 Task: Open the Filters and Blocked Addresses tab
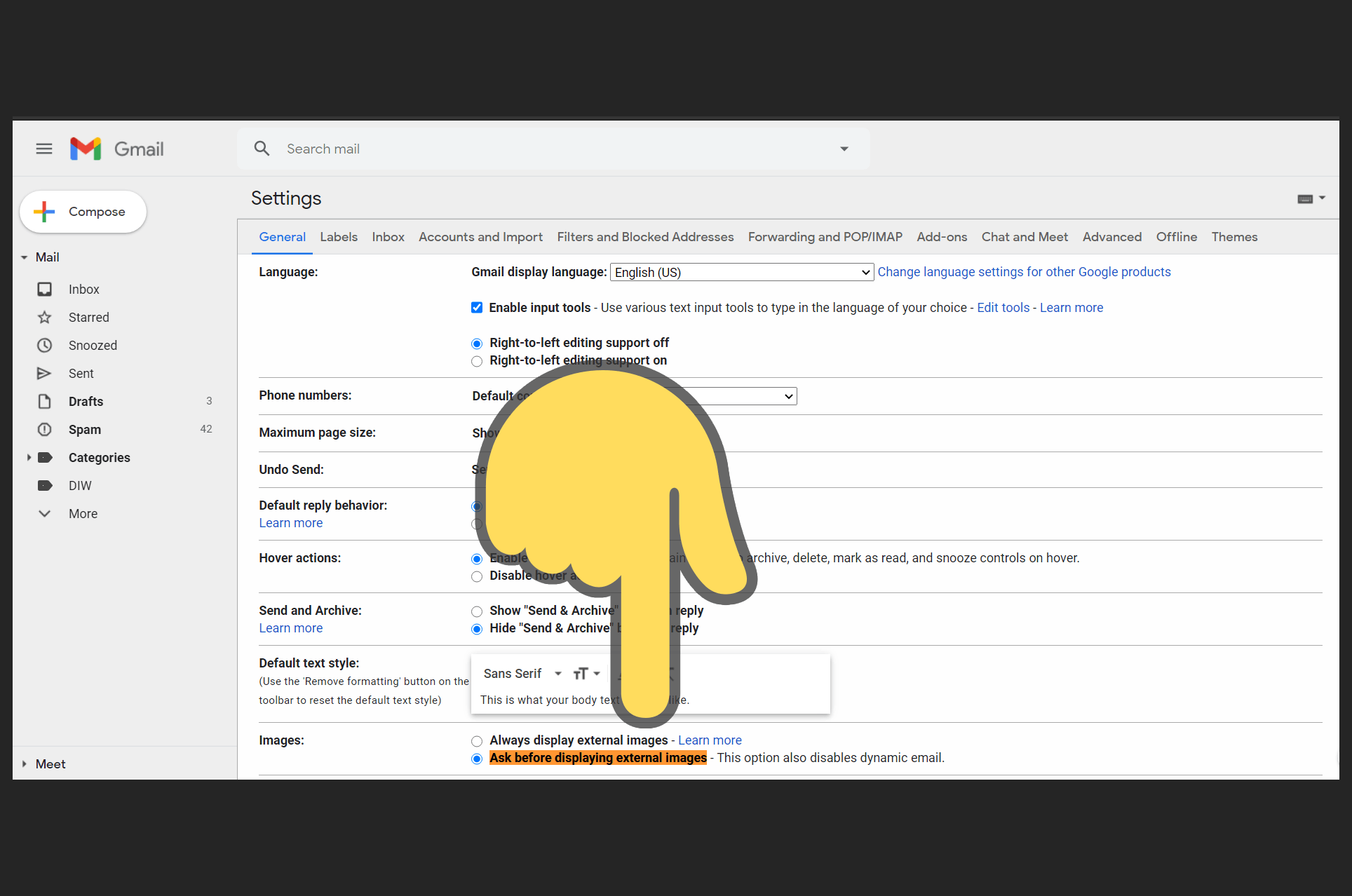tap(645, 237)
